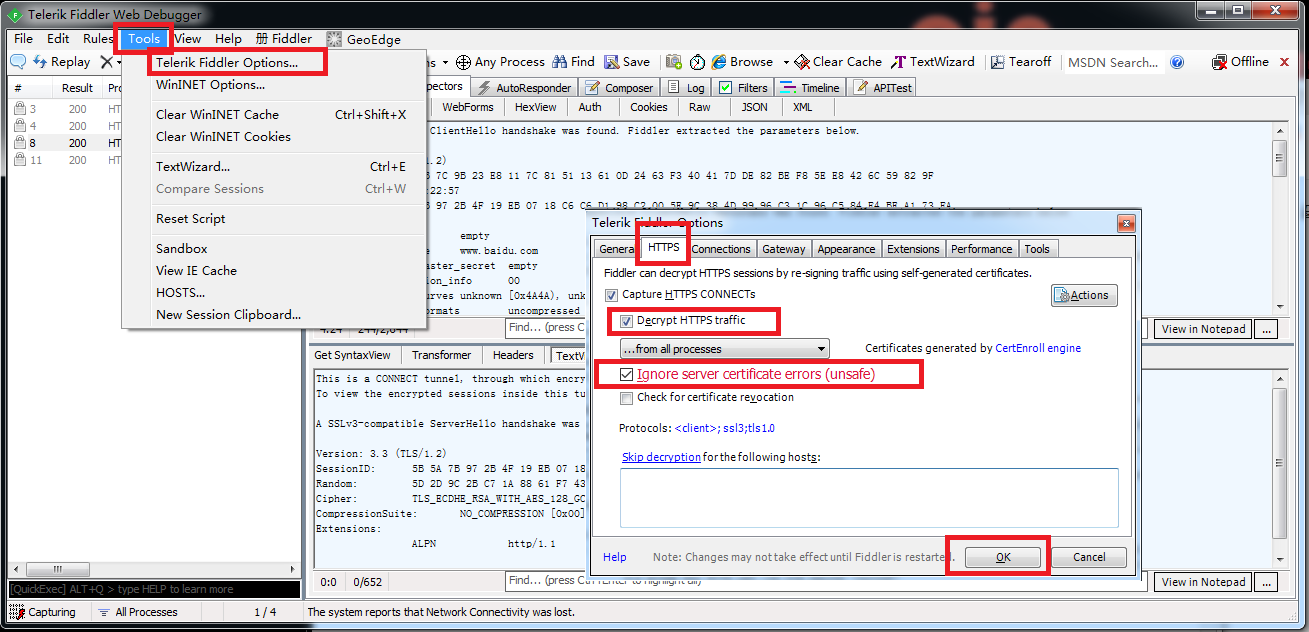Image resolution: width=1309 pixels, height=632 pixels.
Task: Choose New Session Clipboard menu entry
Action: point(228,315)
